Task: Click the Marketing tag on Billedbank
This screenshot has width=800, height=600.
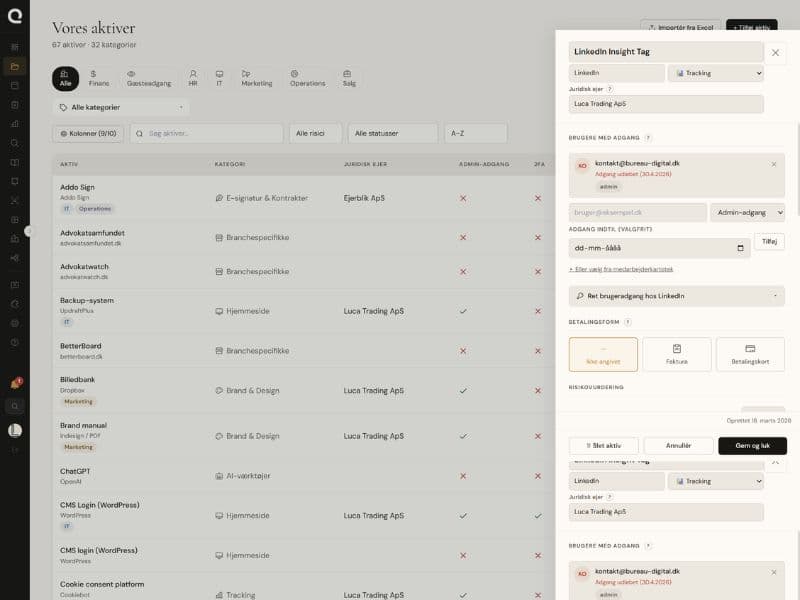Action: pyautogui.click(x=79, y=402)
